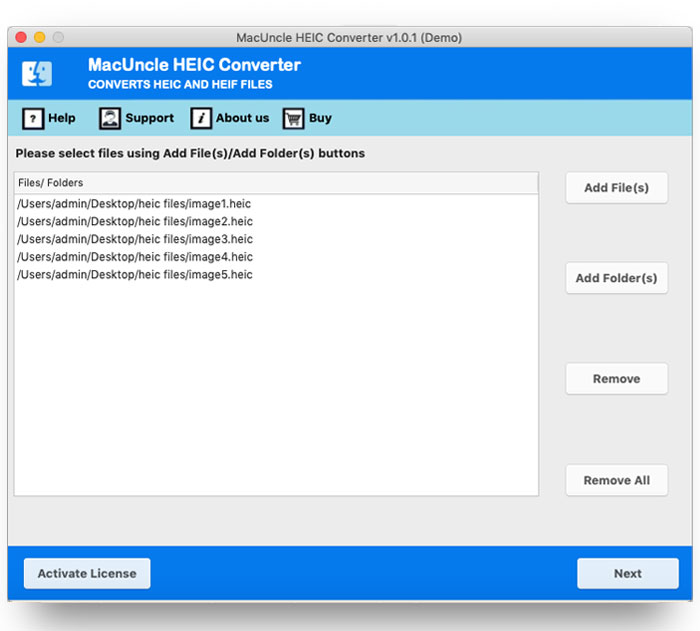This screenshot has height=631, width=700.
Task: Click the MacUncle Finder logo icon
Action: tap(37, 73)
